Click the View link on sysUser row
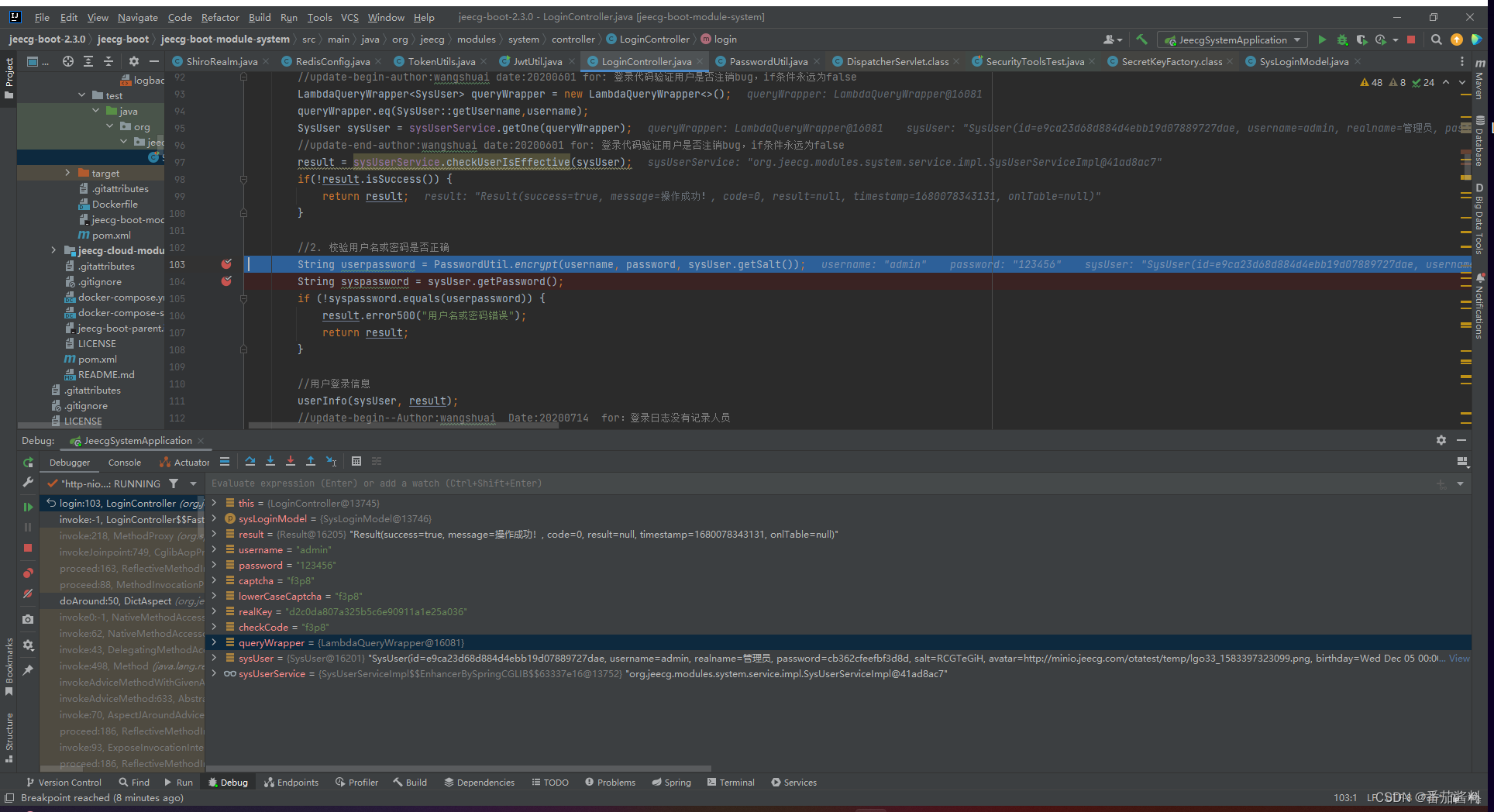Screen dimensions: 1494x812 (x=1459, y=658)
